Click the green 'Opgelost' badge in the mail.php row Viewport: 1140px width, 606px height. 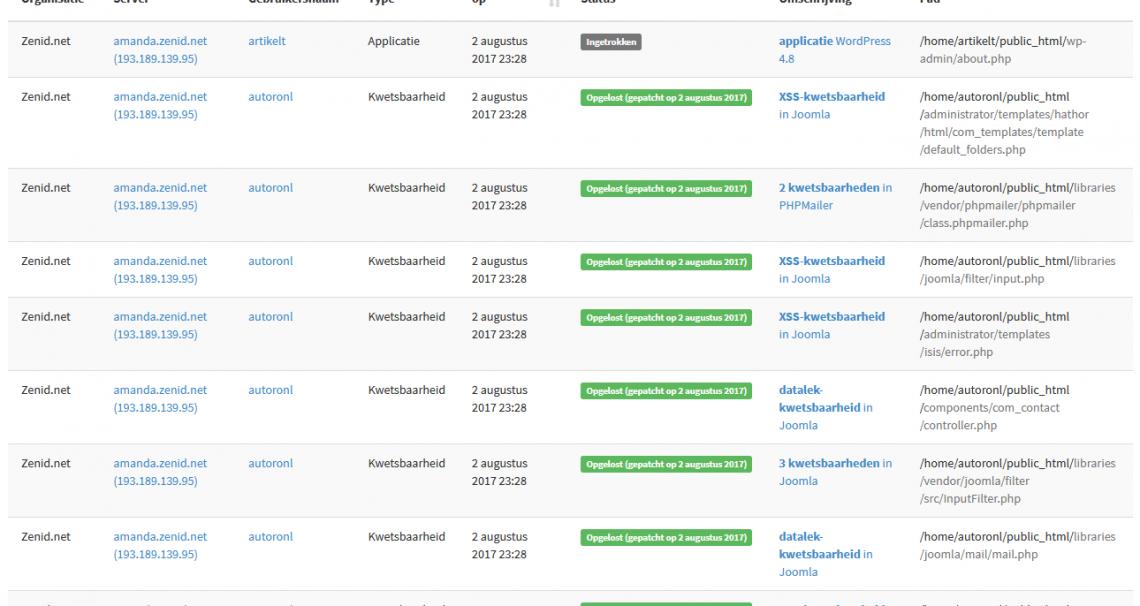666,538
